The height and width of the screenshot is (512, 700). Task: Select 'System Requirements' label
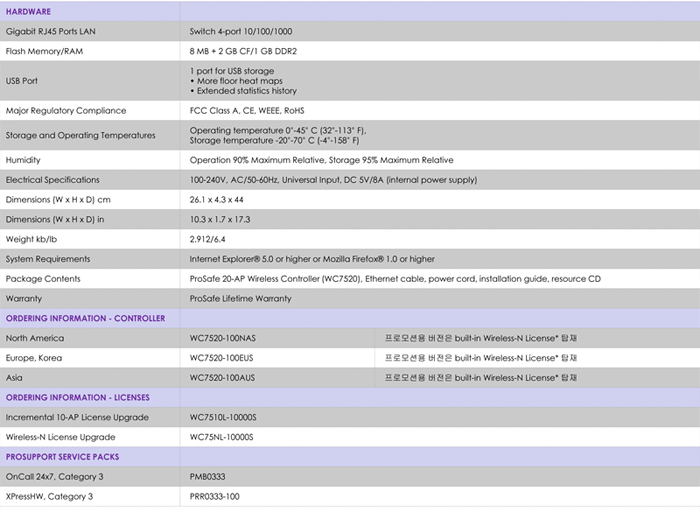click(x=48, y=259)
